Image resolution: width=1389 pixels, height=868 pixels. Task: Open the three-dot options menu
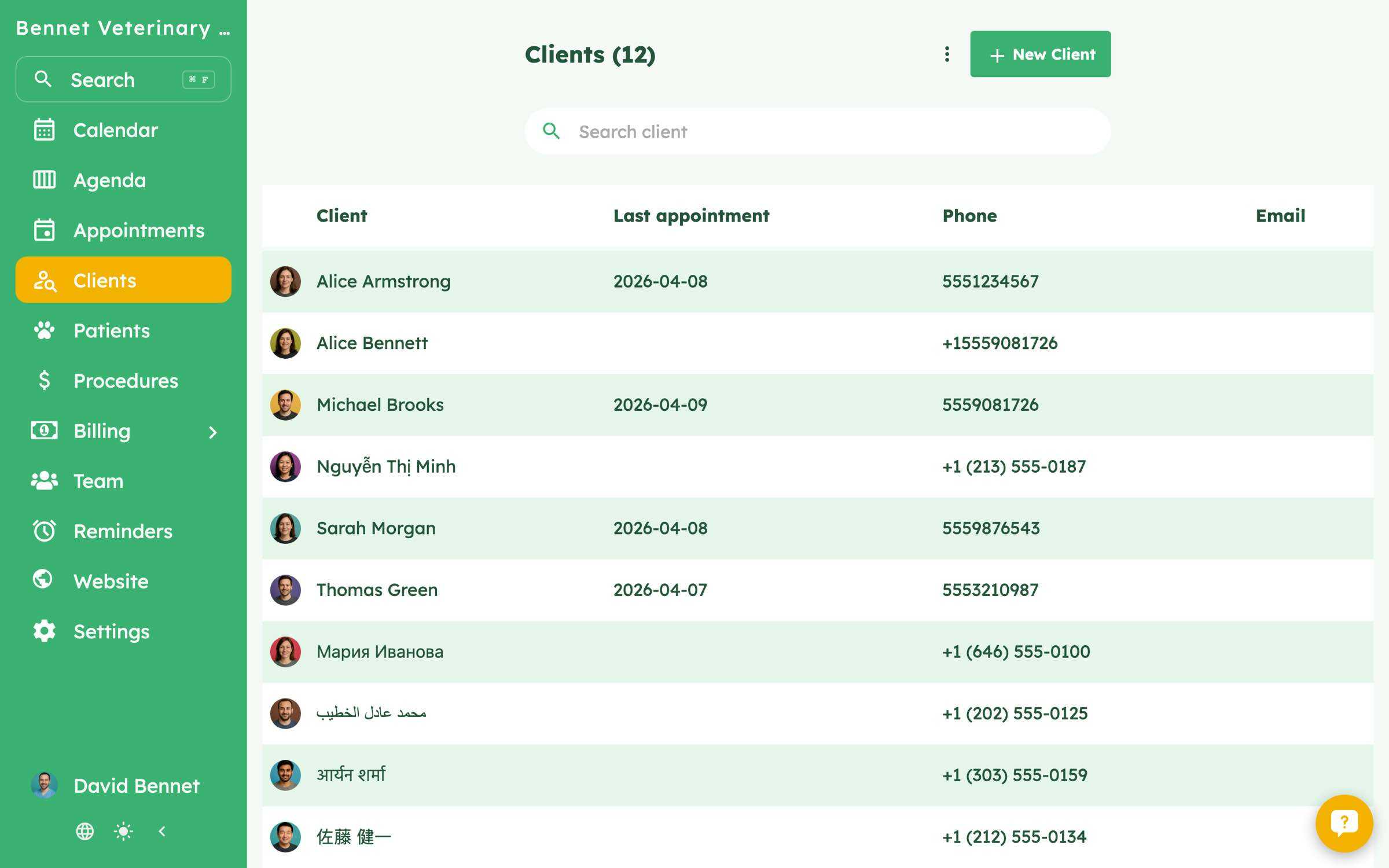947,54
